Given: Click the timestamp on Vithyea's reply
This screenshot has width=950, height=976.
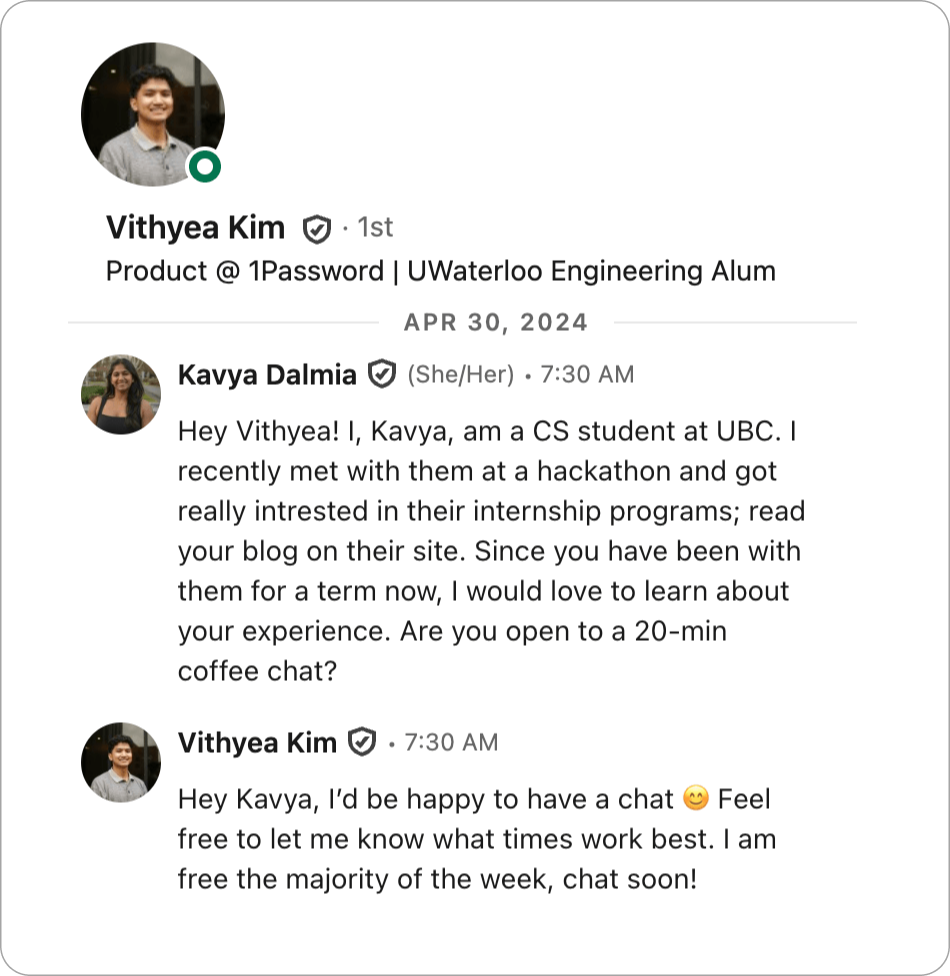Looking at the screenshot, I should click(x=453, y=742).
